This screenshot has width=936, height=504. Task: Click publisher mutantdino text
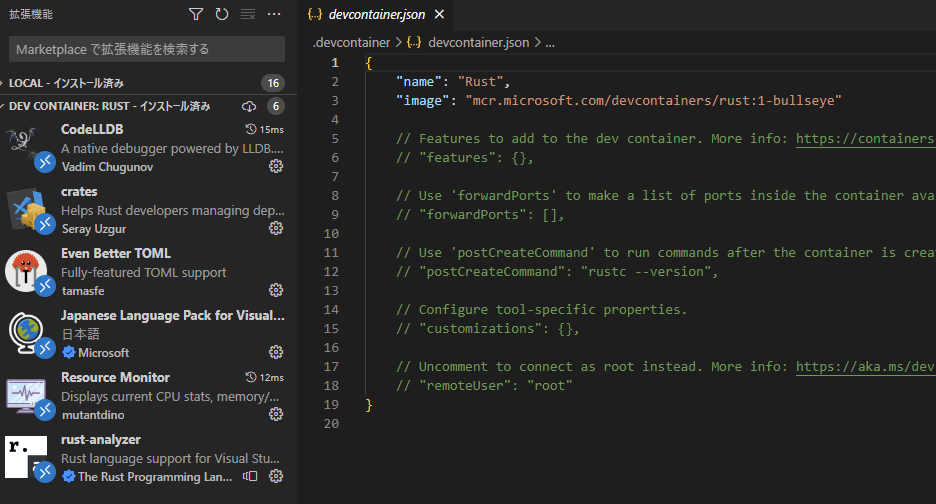coord(93,414)
